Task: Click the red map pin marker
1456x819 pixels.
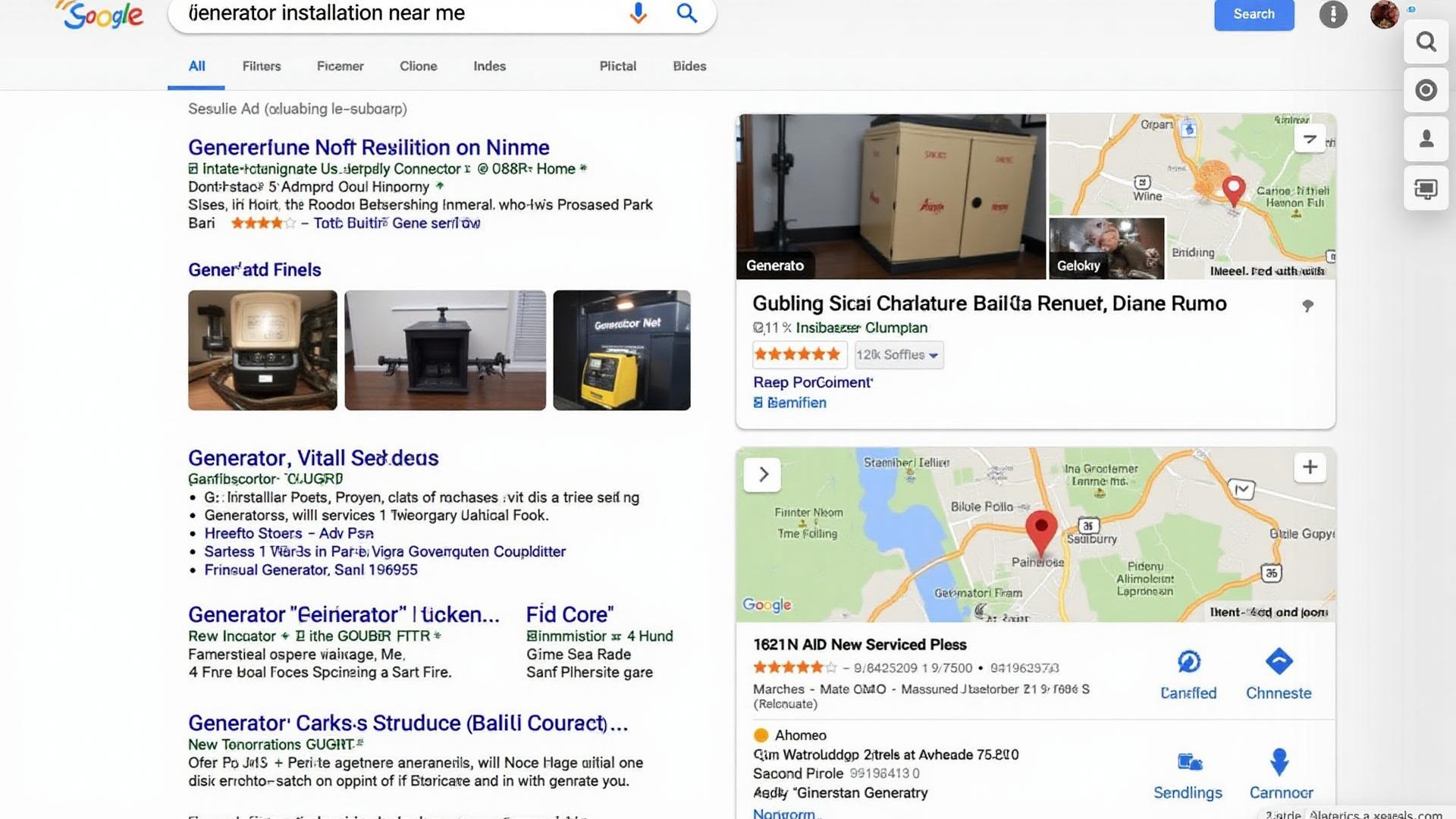Action: point(1042,533)
